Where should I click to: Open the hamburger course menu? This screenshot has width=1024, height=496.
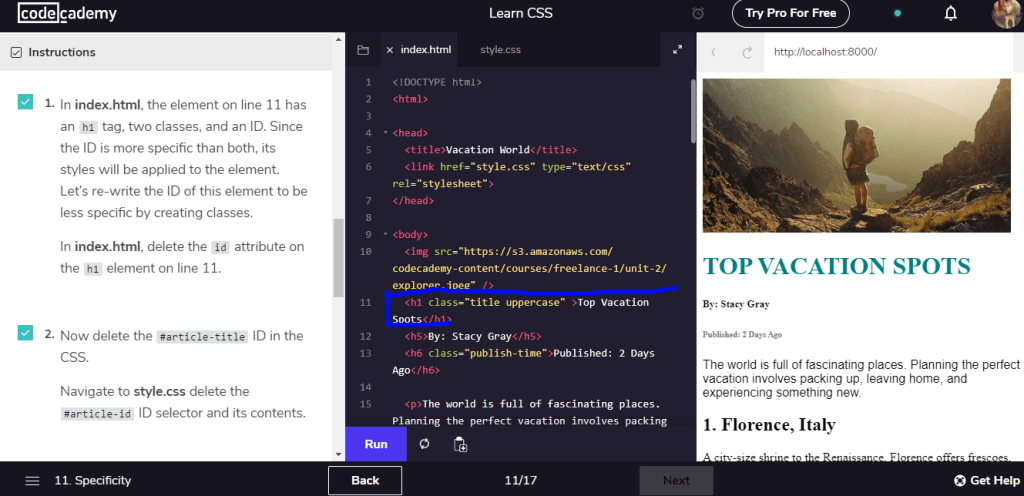click(32, 480)
